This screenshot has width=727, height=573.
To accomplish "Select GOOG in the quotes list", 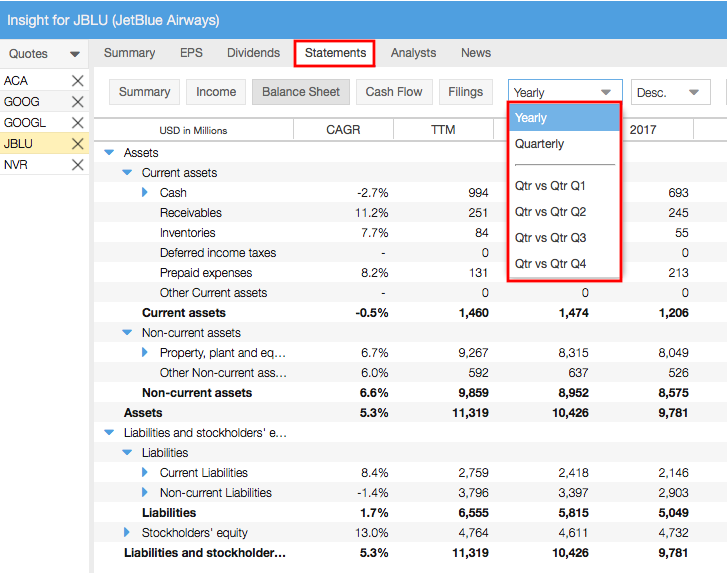I will (x=21, y=102).
